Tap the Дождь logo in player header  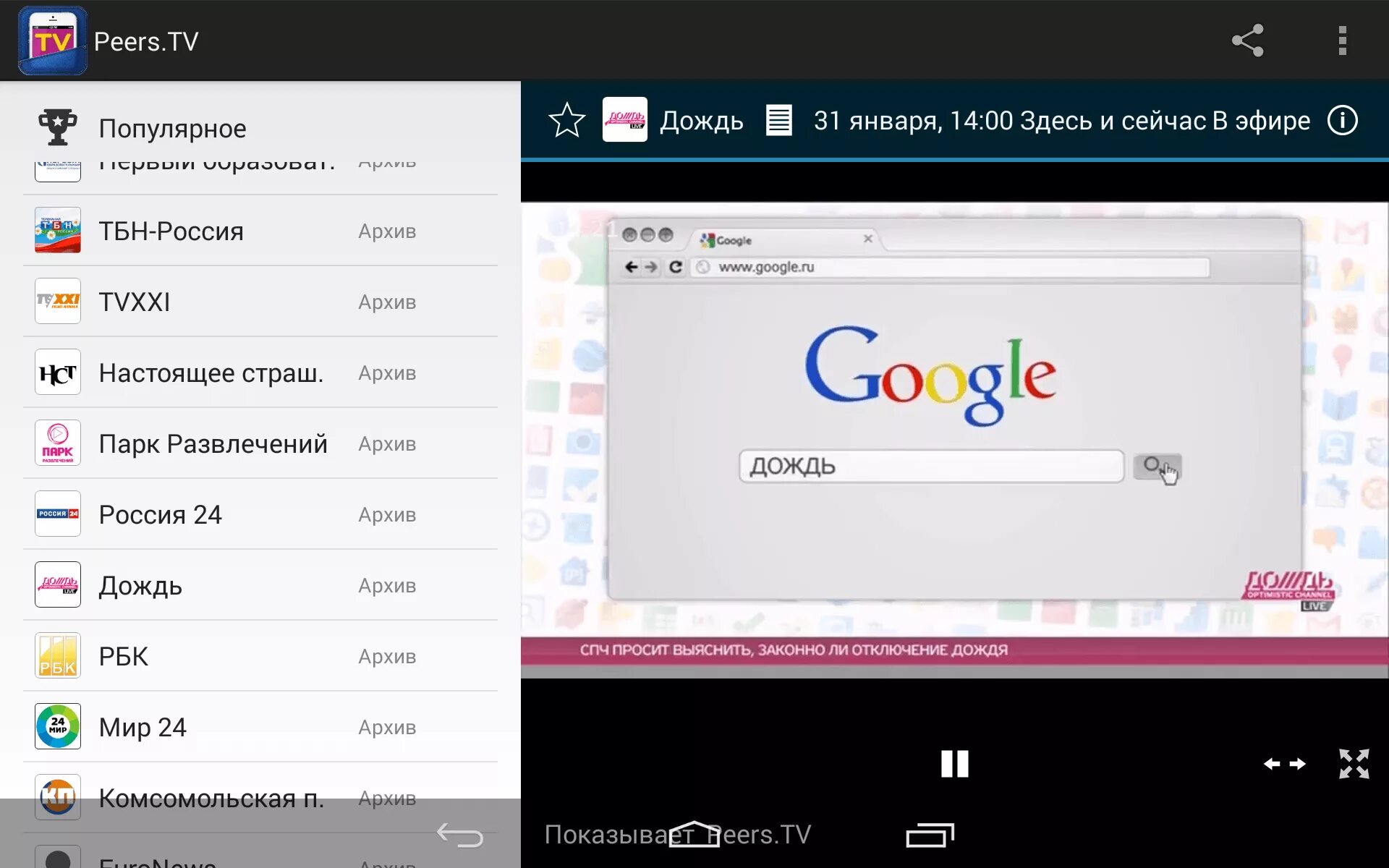click(625, 119)
